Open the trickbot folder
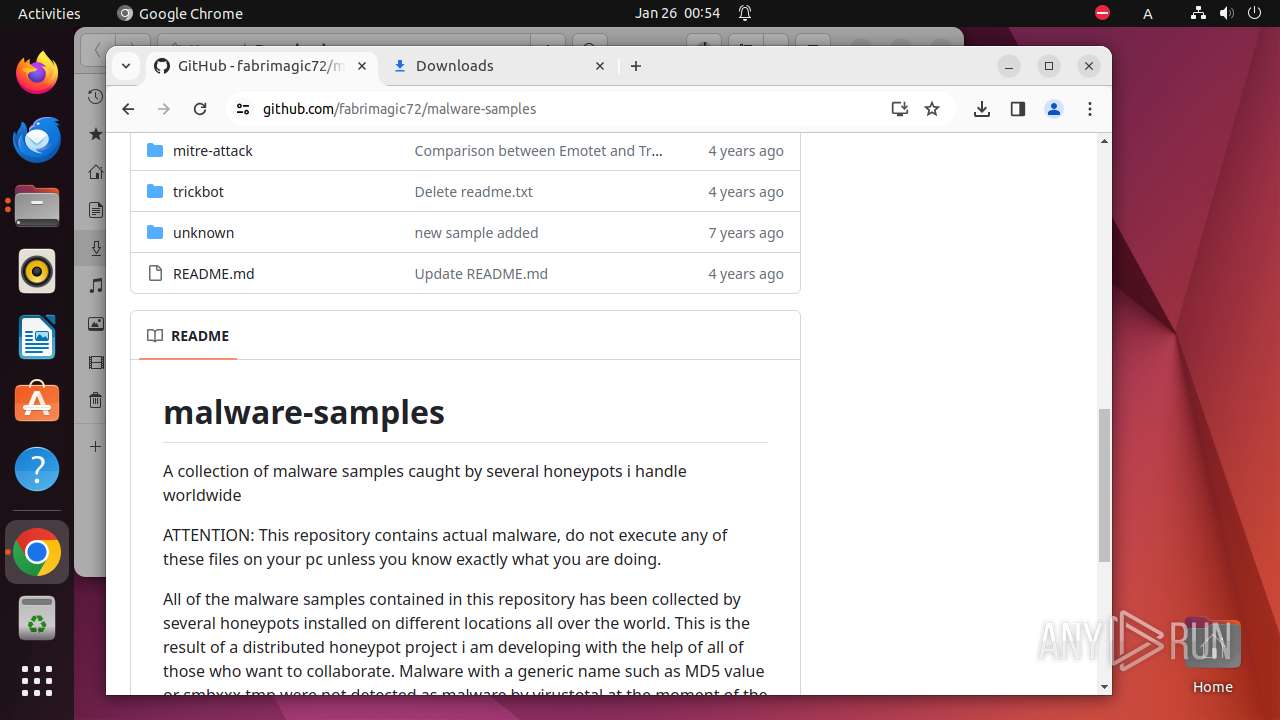The width and height of the screenshot is (1280, 720). 198,192
